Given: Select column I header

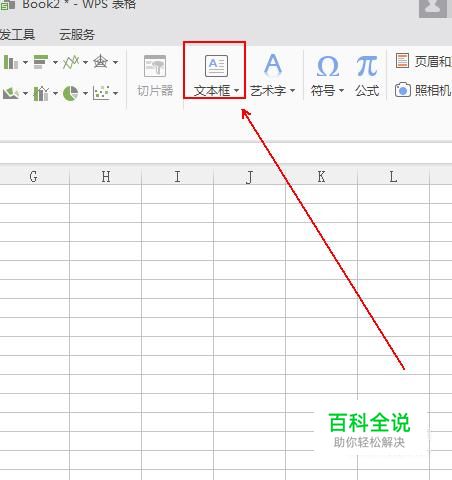Looking at the screenshot, I should tap(178, 176).
